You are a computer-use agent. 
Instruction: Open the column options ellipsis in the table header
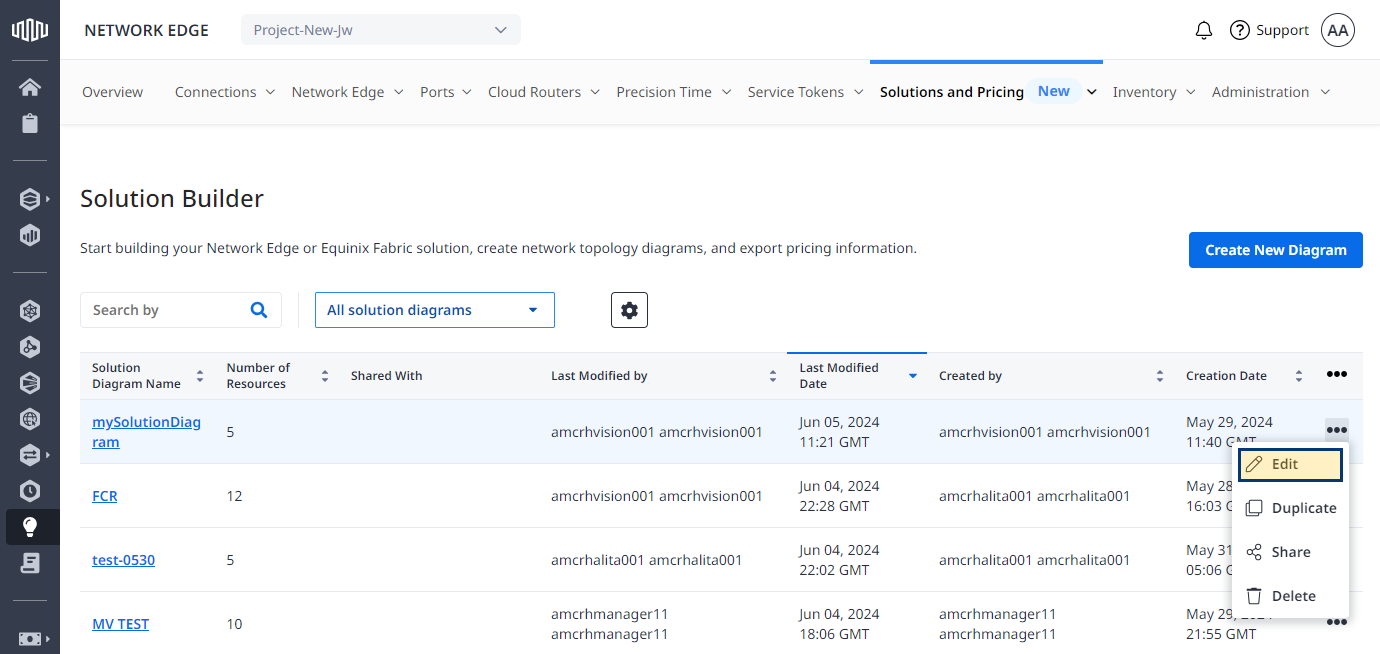(1337, 374)
